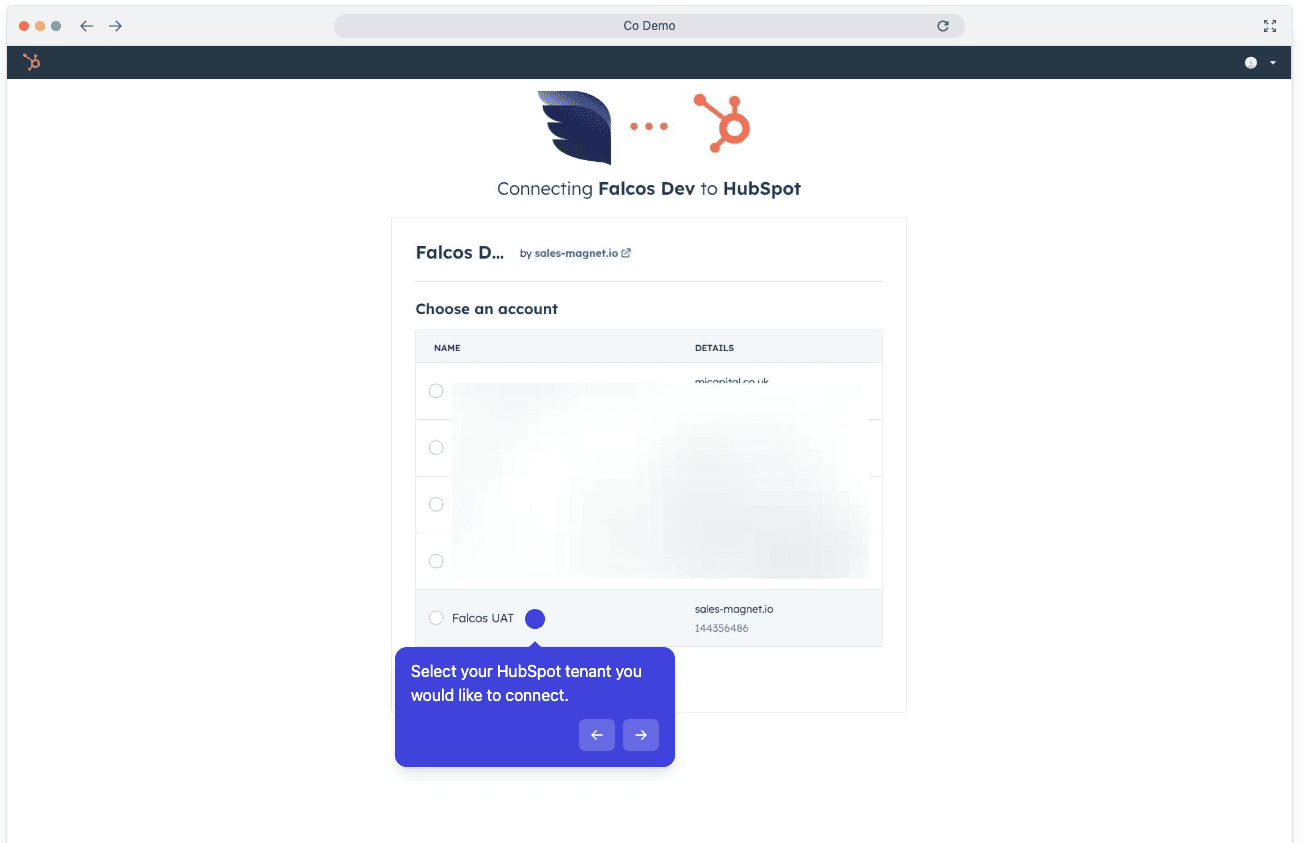Click the user avatar in the navy bar
This screenshot has width=1303, height=843.
(x=1251, y=63)
